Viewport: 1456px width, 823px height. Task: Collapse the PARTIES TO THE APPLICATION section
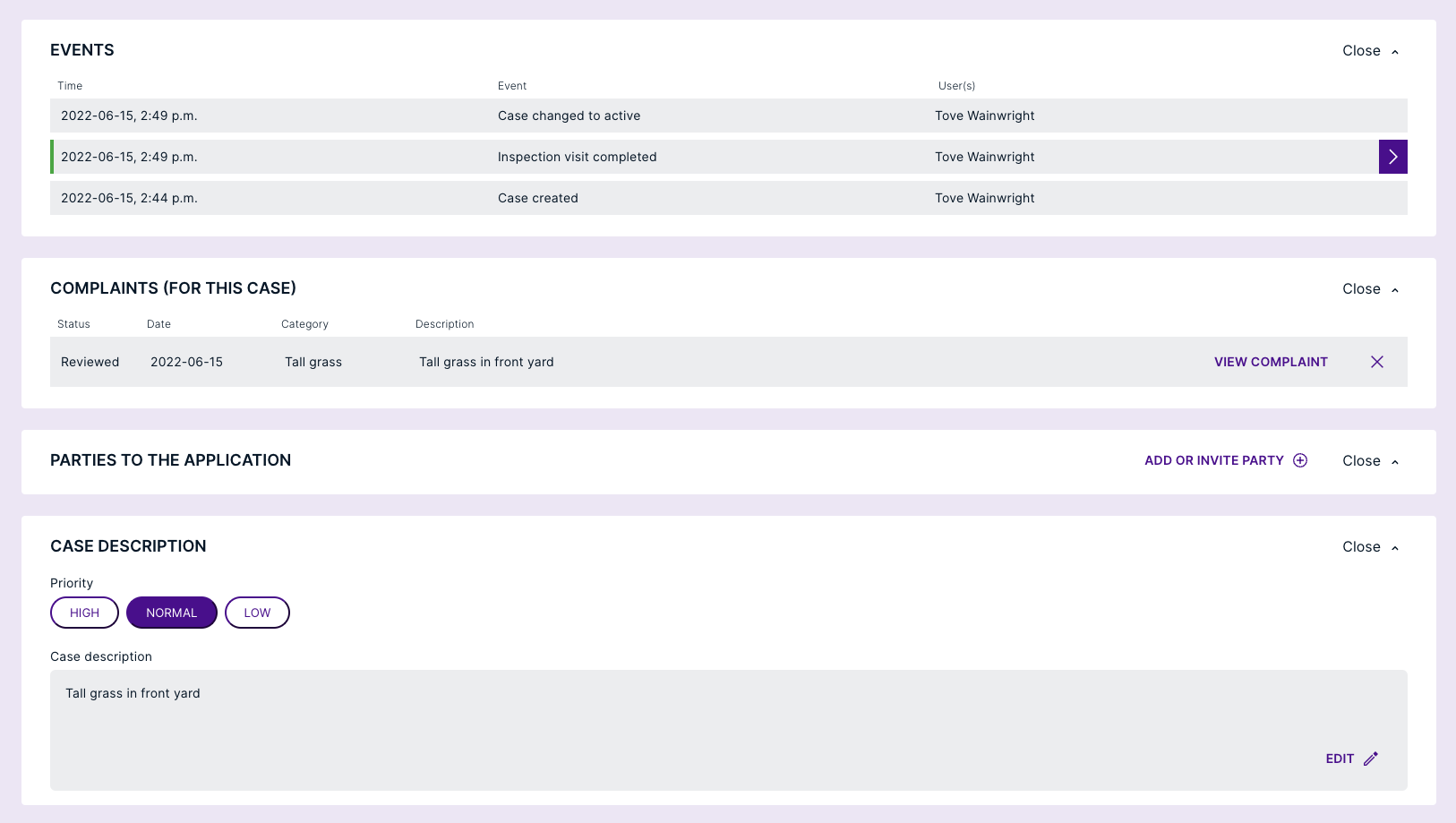click(x=1361, y=460)
